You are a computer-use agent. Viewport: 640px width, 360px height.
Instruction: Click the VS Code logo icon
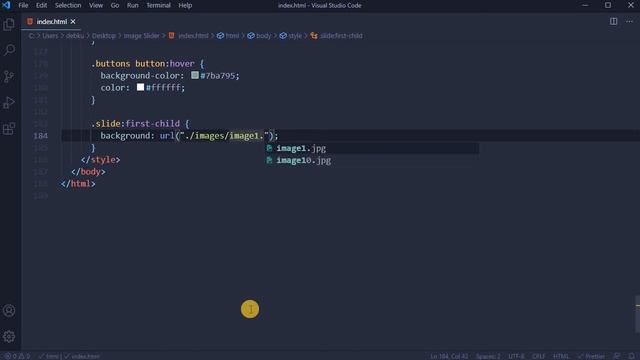pos(6,5)
